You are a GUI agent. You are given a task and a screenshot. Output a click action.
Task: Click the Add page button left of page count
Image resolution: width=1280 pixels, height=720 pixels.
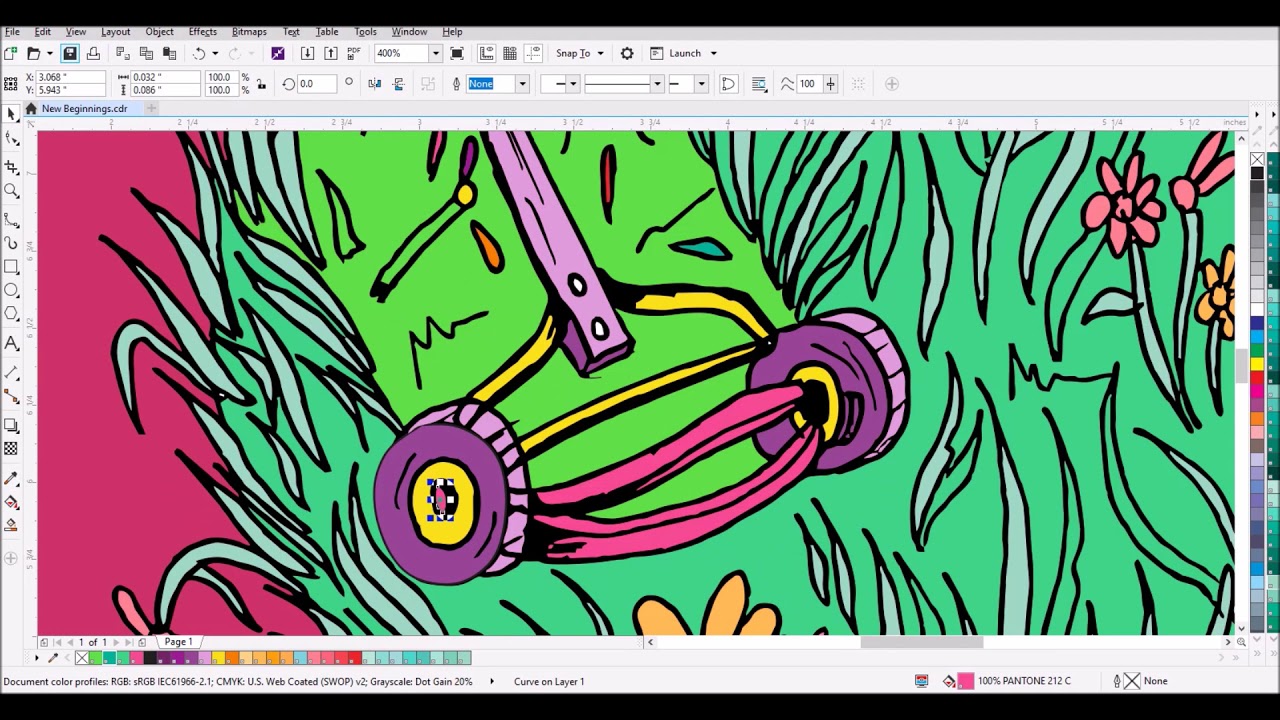44,642
